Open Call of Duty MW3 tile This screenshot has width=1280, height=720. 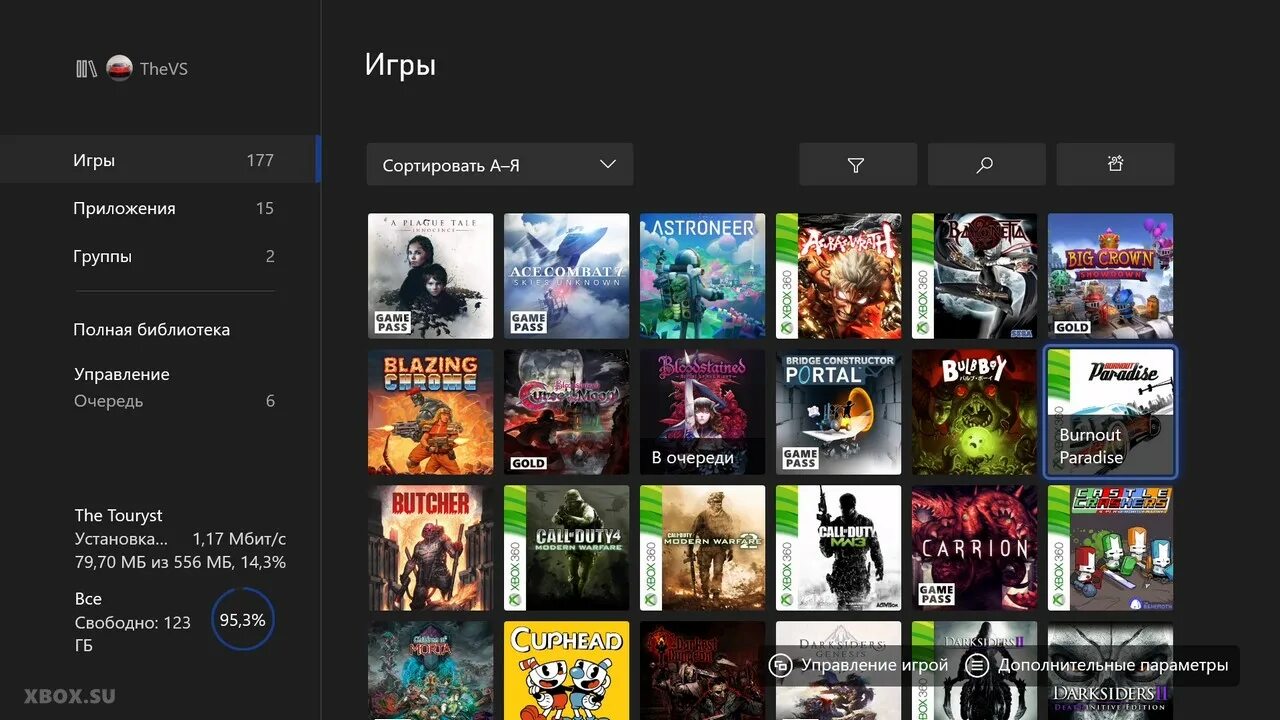(x=838, y=548)
